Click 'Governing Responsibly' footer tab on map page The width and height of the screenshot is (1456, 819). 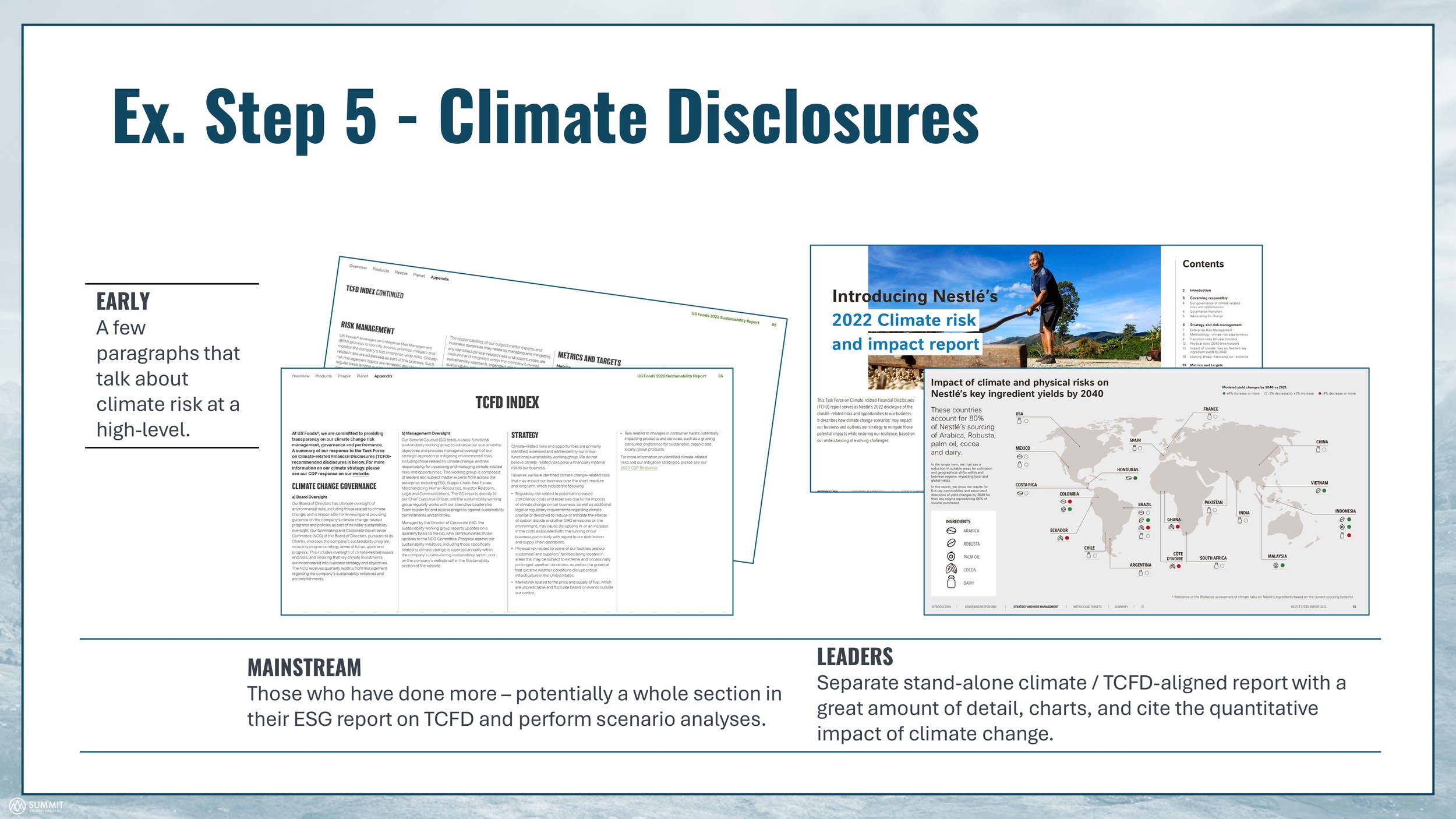pos(981,607)
